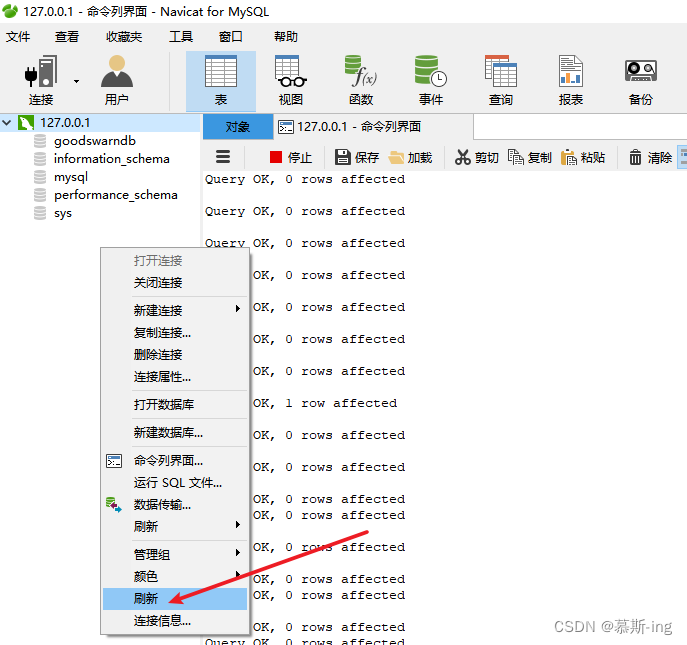Switch to the 对象 tab
This screenshot has width=687, height=645.
(238, 127)
